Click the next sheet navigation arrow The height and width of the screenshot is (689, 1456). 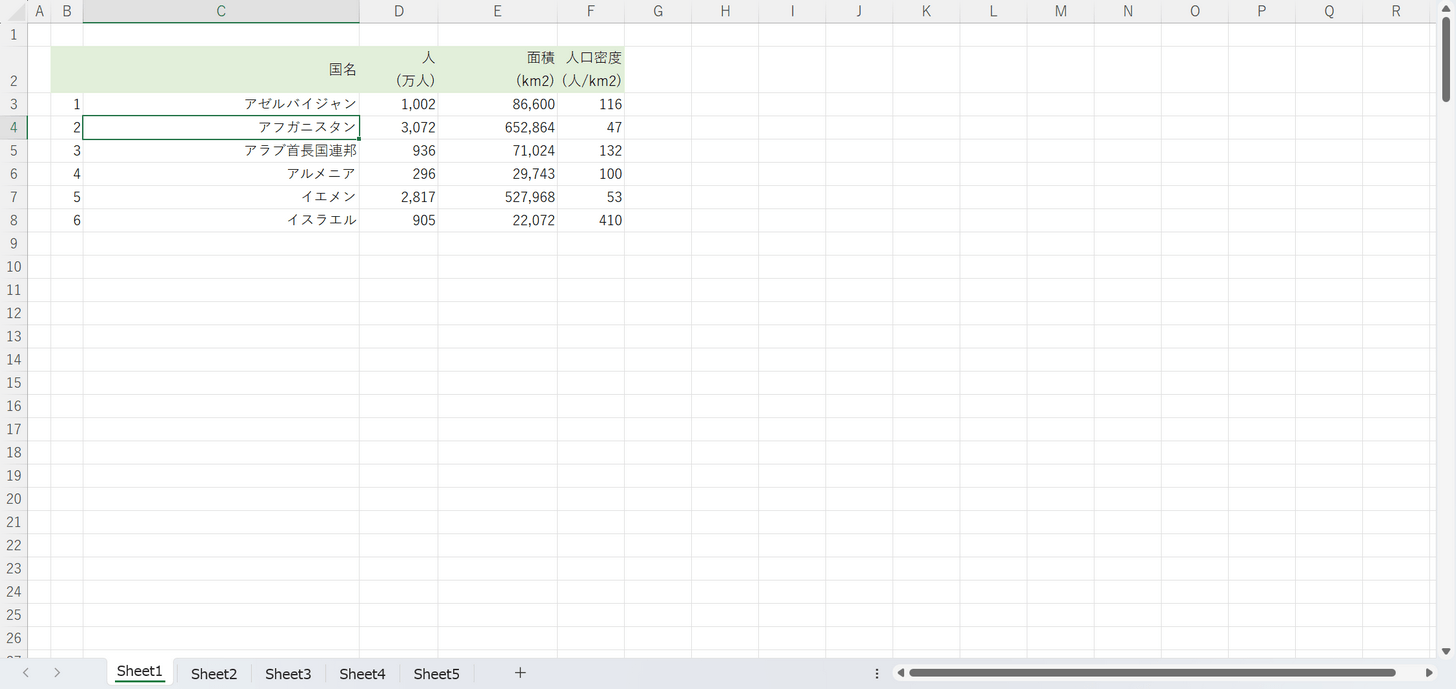pos(57,673)
